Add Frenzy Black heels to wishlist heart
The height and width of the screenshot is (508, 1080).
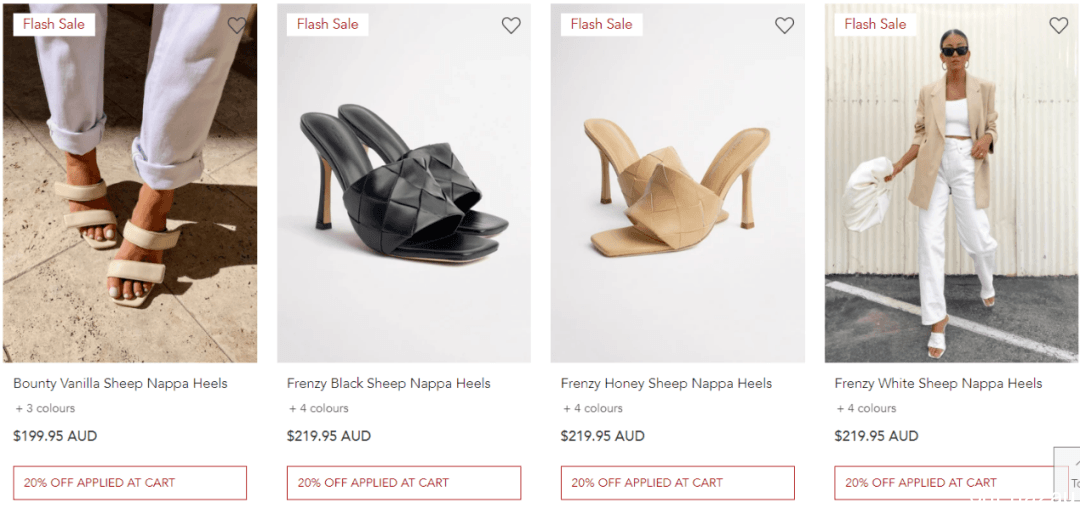511,25
